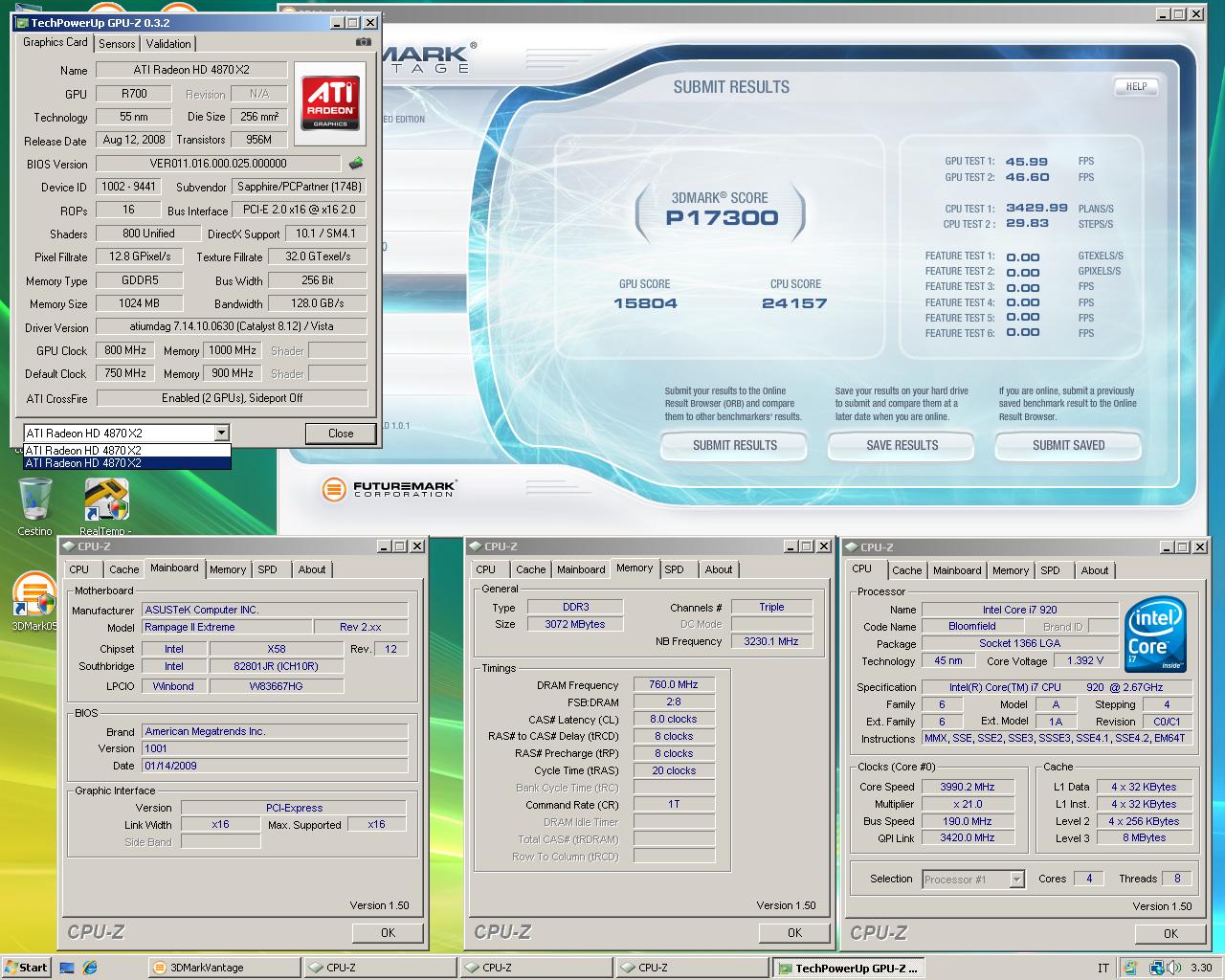The height and width of the screenshot is (980, 1225).
Task: Open the 3DMark05 desktop shortcut
Action: pyautogui.click(x=33, y=601)
